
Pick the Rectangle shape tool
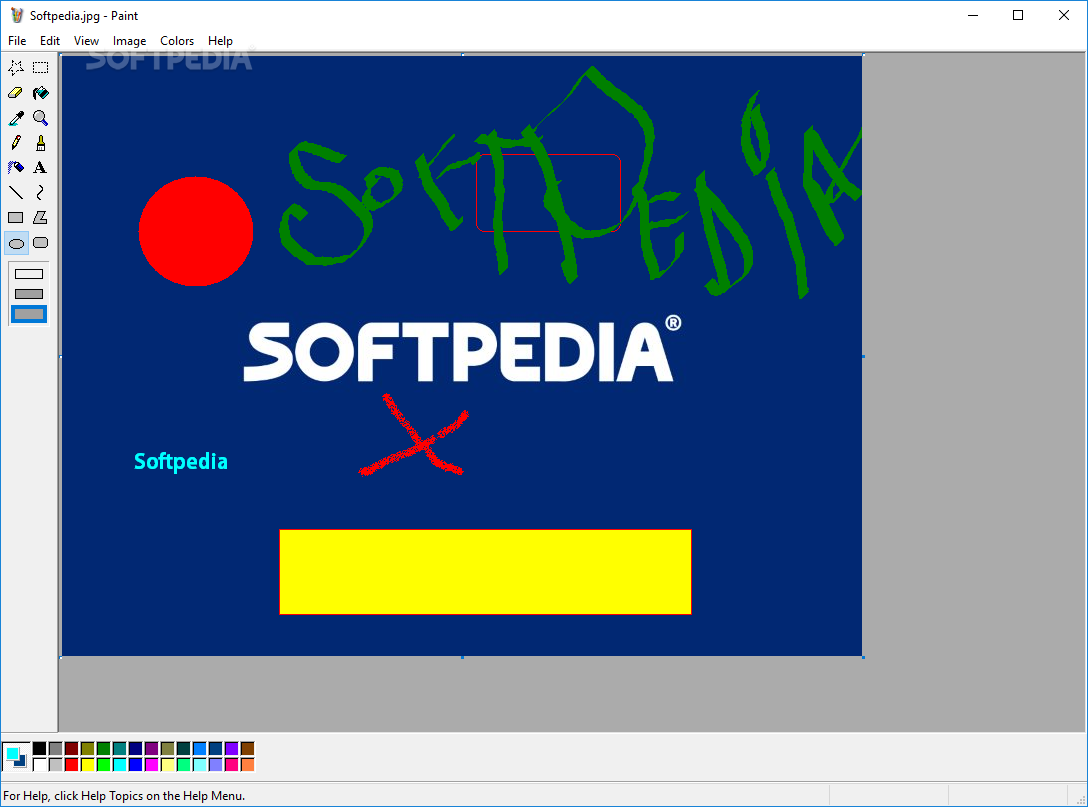(16, 217)
